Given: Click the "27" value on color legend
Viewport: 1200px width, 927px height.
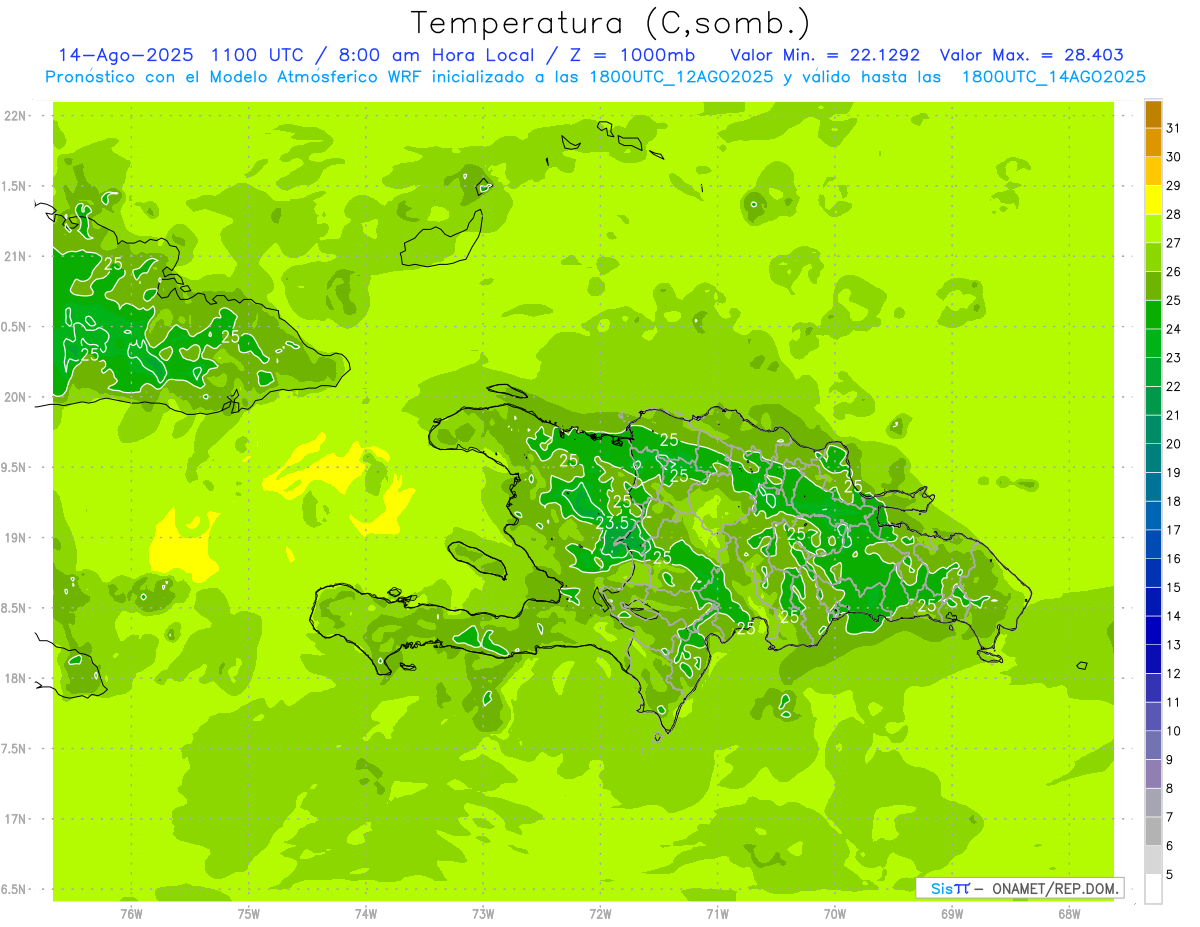Looking at the screenshot, I should 1174,243.
